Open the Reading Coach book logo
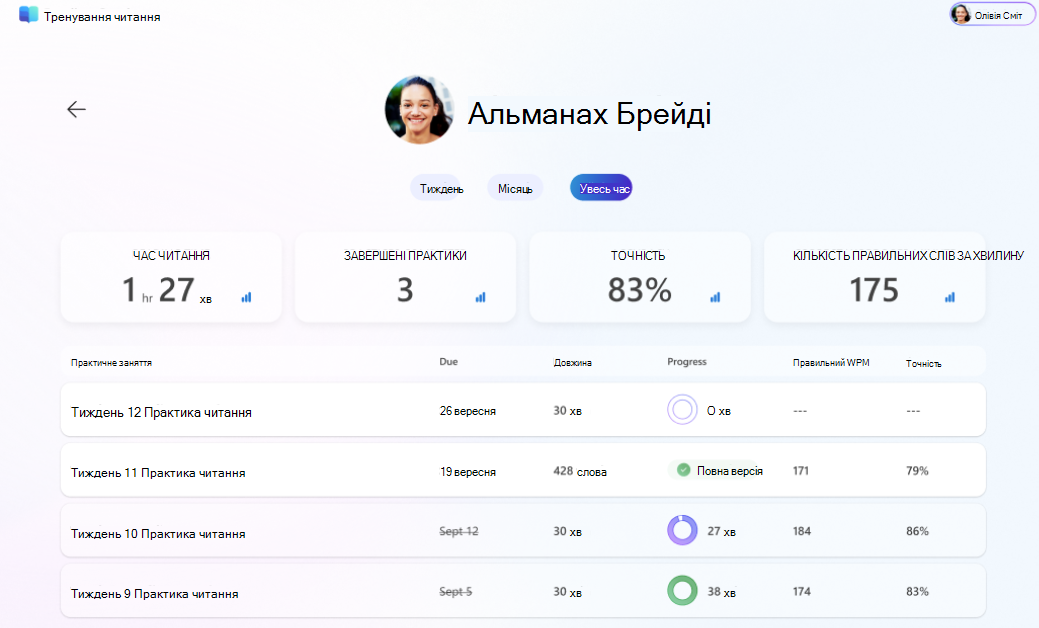Image resolution: width=1039 pixels, height=628 pixels. coord(28,15)
